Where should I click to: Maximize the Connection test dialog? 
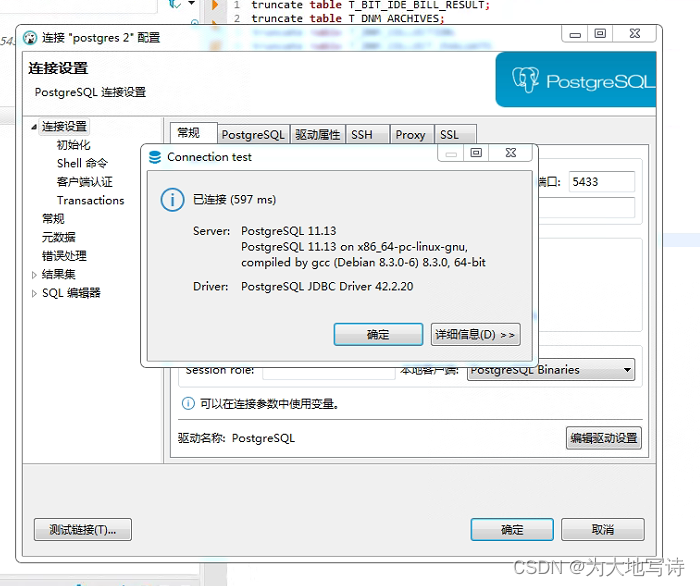click(476, 153)
